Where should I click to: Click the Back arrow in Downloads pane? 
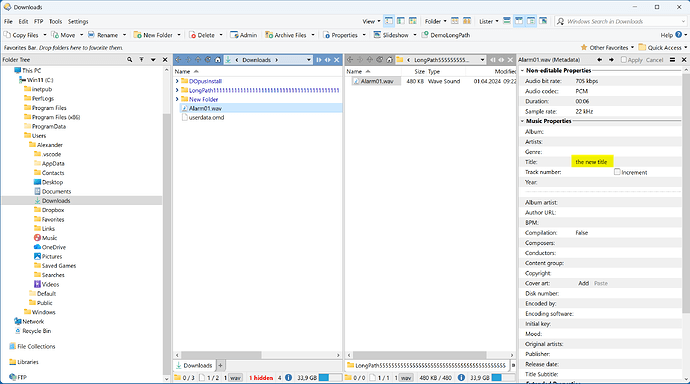click(178, 60)
